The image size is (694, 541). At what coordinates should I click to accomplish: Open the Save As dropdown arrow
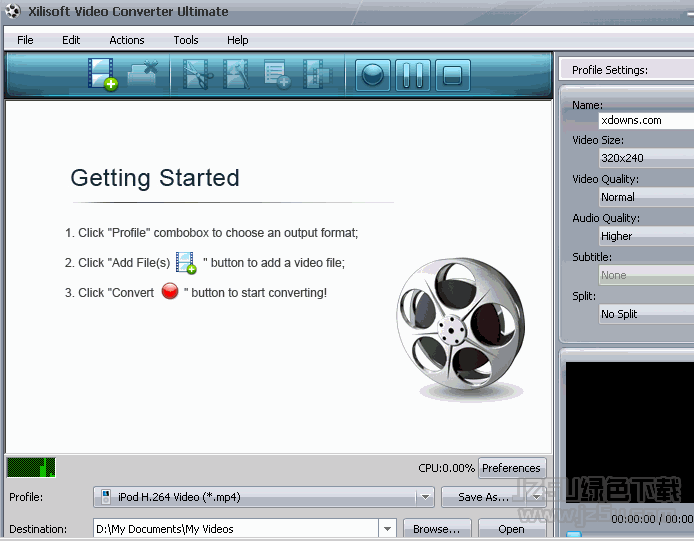click(x=536, y=497)
